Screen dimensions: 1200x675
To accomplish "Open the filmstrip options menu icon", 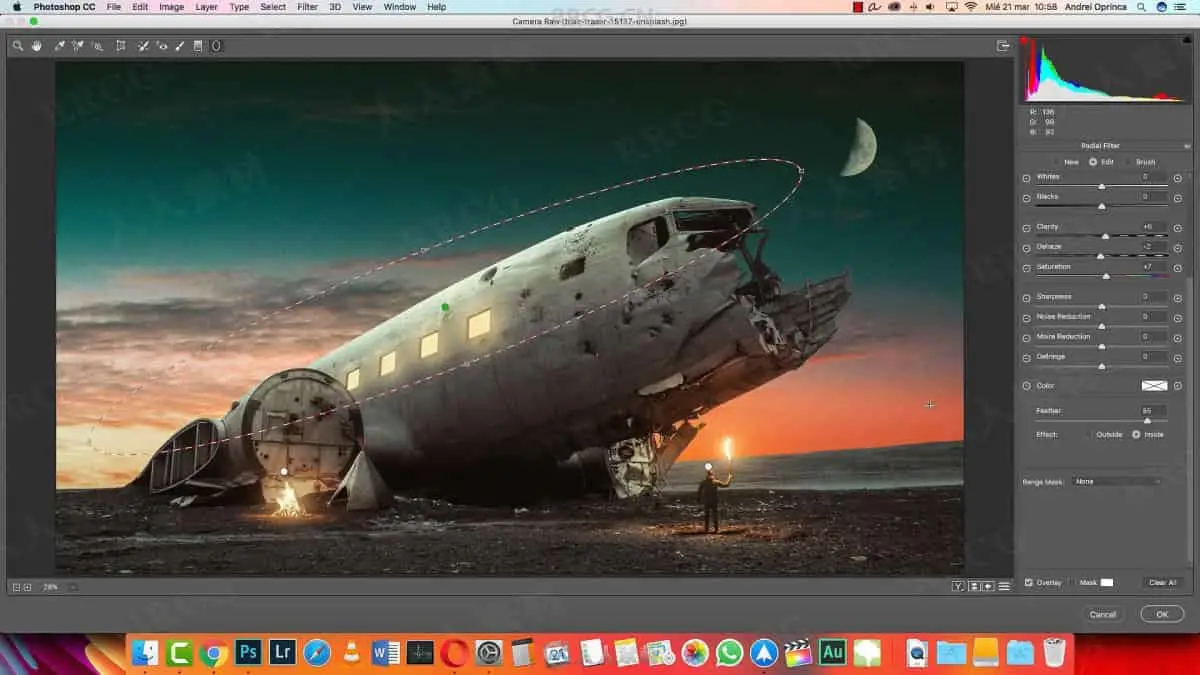I will [1004, 586].
